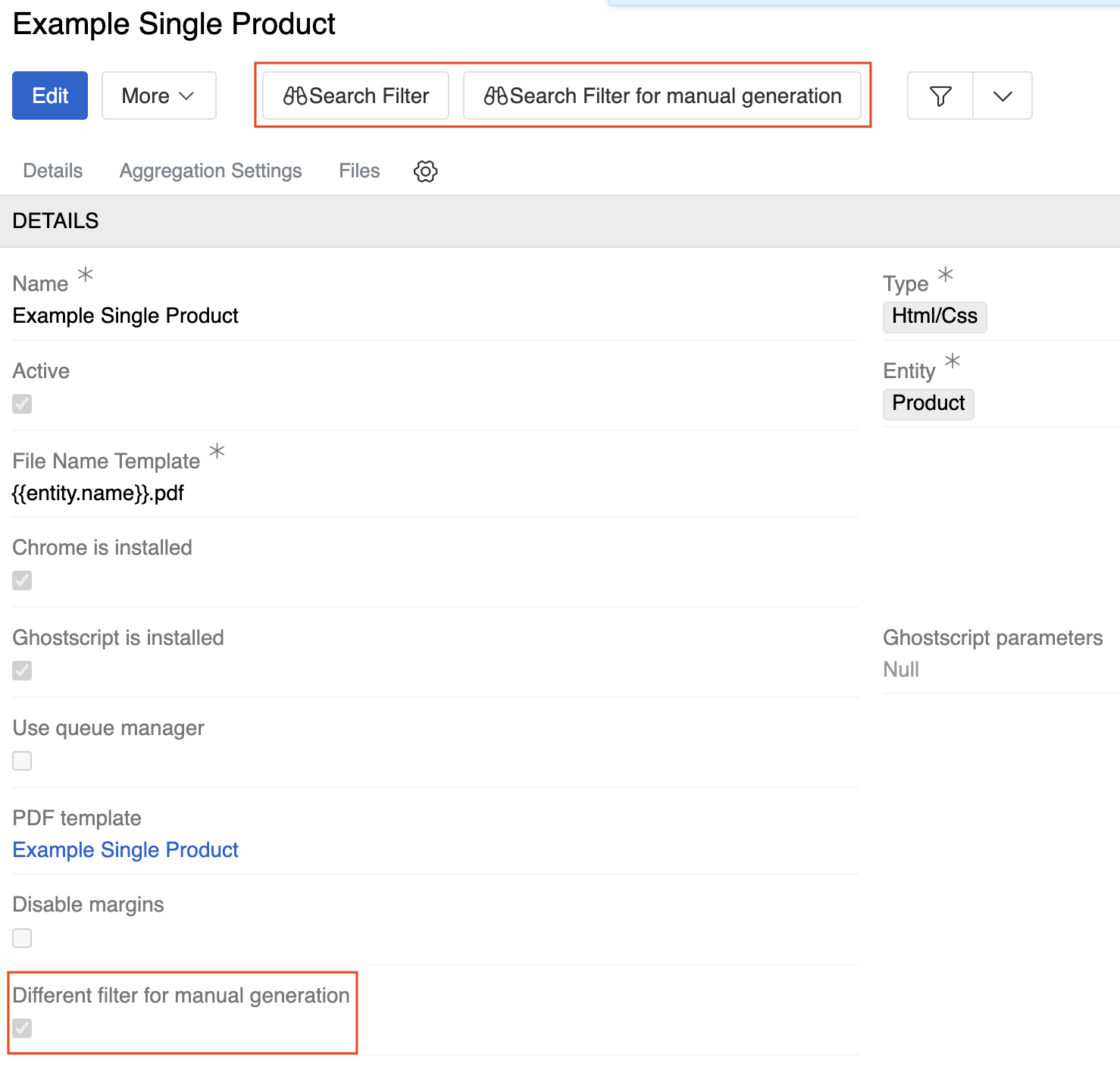The width and height of the screenshot is (1120, 1070).
Task: Toggle Different filter for manual generation checkbox
Action: pyautogui.click(x=23, y=1028)
